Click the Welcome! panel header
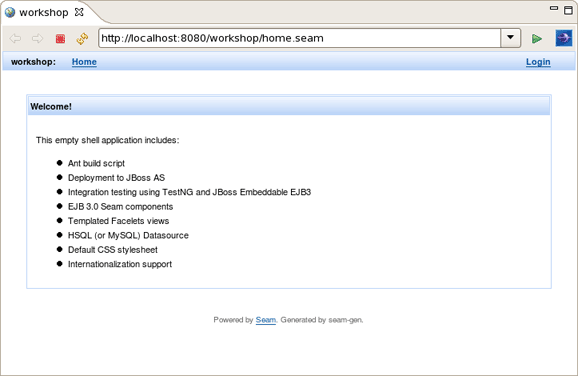The width and height of the screenshot is (578, 376). pyautogui.click(x=289, y=107)
